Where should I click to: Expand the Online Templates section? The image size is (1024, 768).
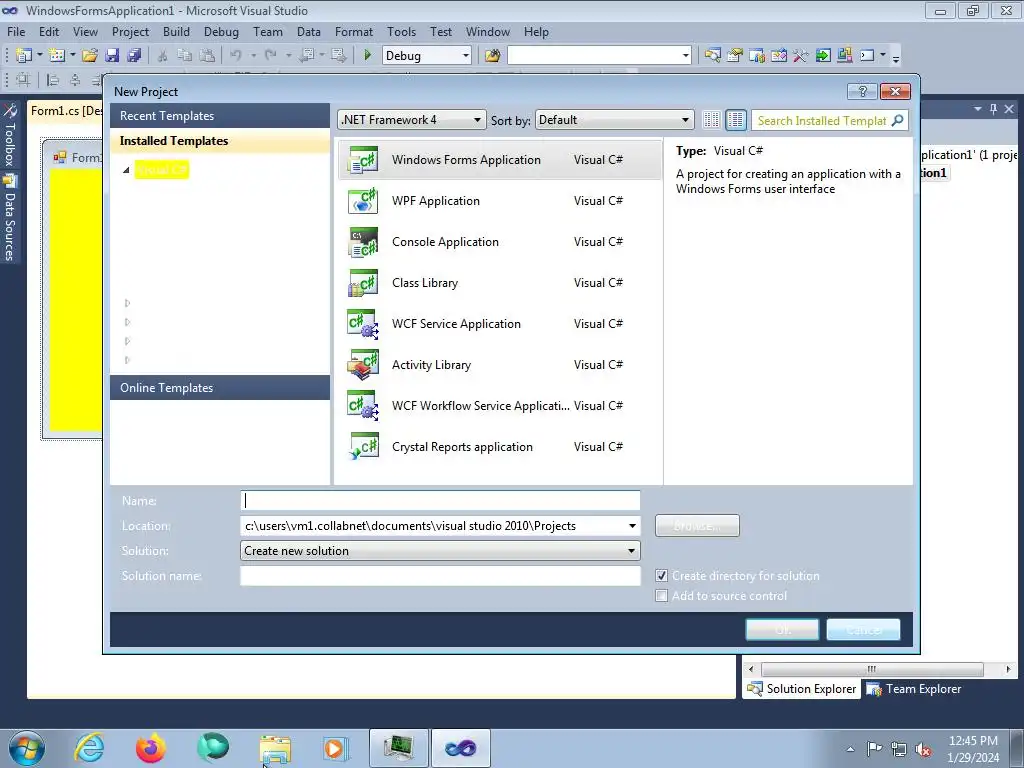pos(220,388)
